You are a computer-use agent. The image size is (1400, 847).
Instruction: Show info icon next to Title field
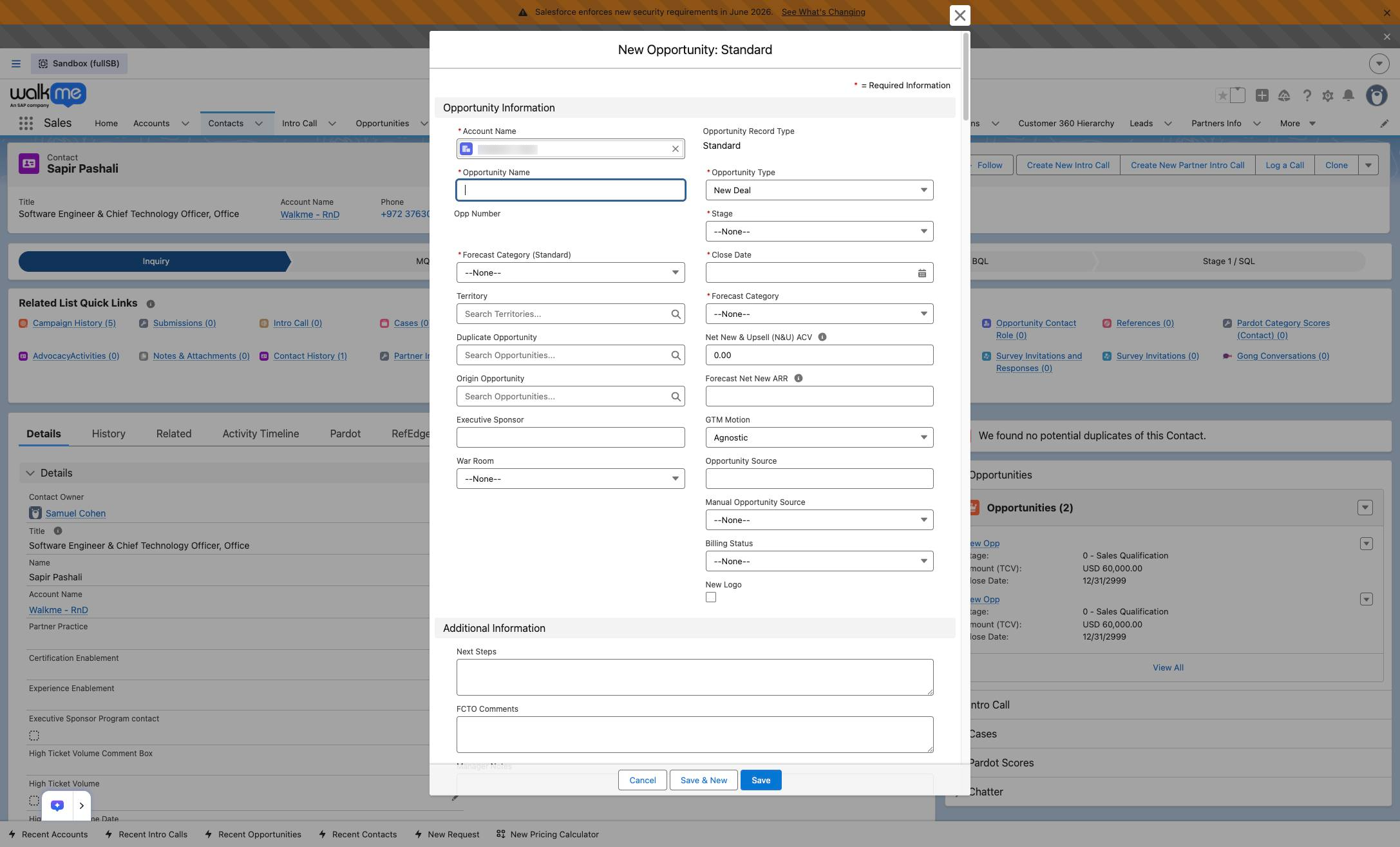57,531
